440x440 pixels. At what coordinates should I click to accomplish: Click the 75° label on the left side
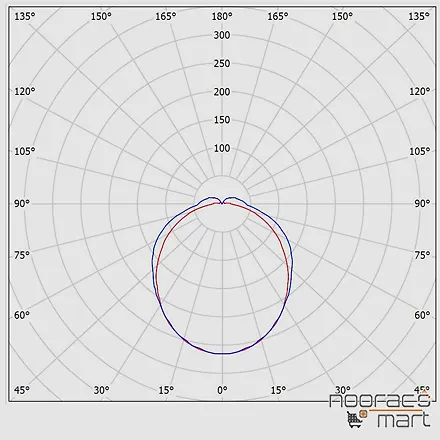coord(22,255)
